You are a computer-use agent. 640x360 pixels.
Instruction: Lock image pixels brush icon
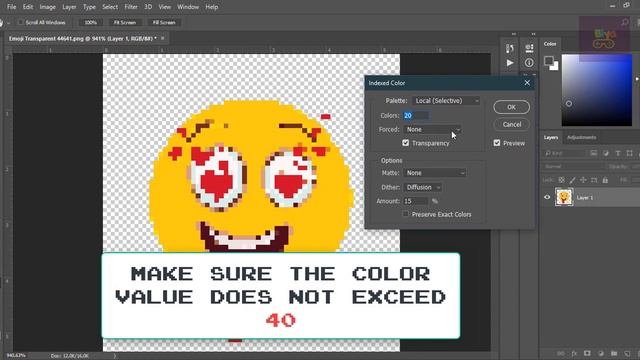click(x=573, y=180)
